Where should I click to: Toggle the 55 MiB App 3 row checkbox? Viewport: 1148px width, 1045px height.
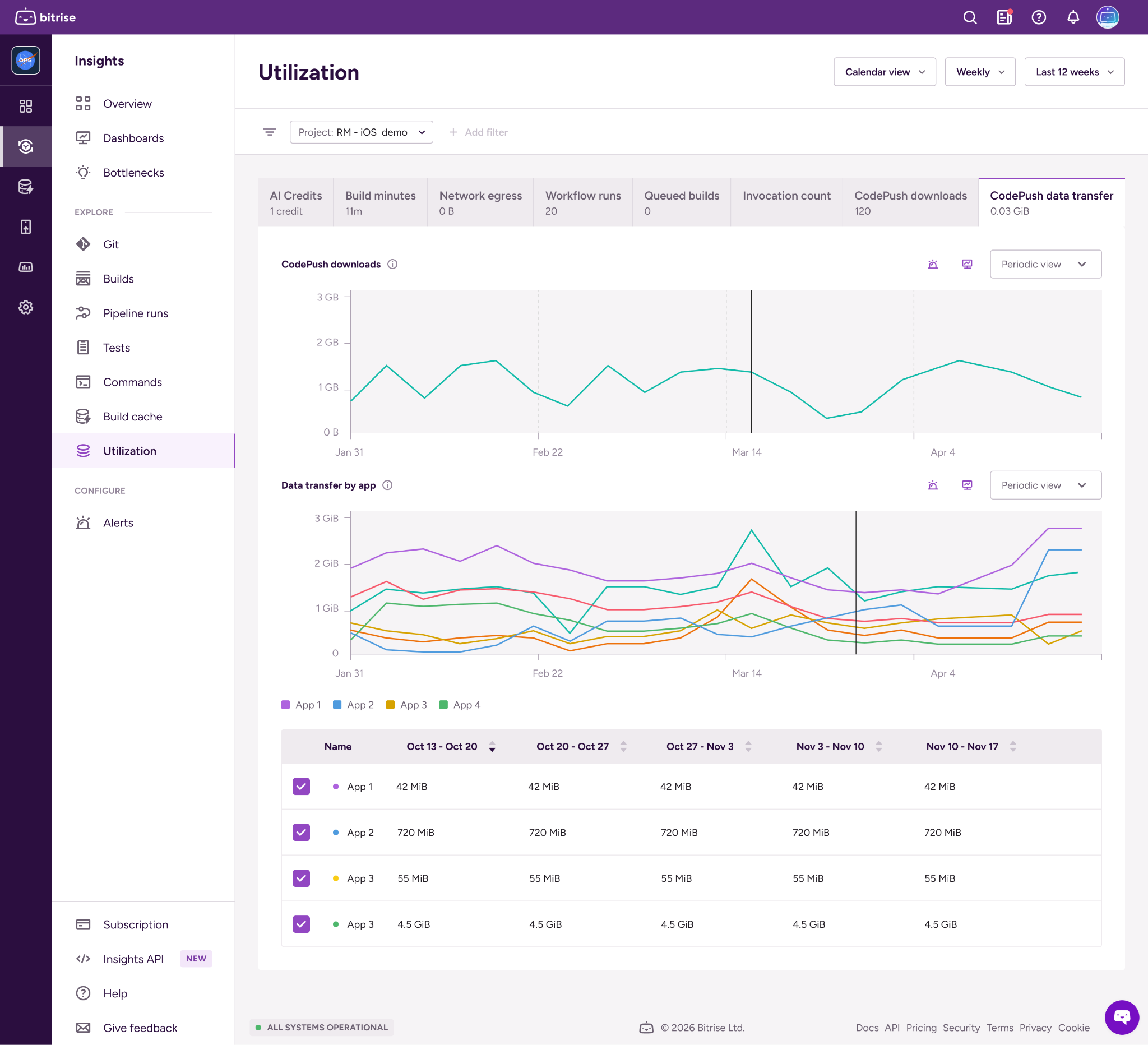pos(301,878)
